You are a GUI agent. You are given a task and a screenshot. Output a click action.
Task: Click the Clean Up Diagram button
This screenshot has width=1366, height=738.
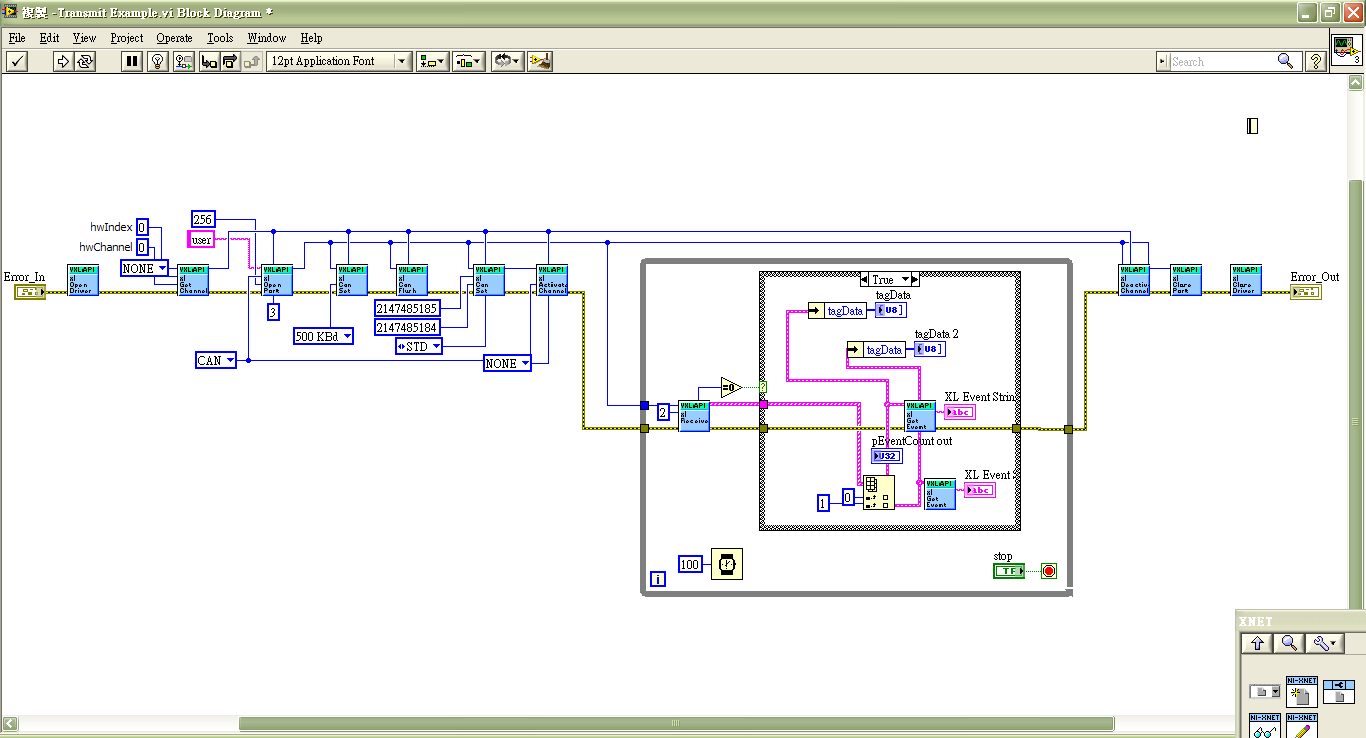coord(540,61)
